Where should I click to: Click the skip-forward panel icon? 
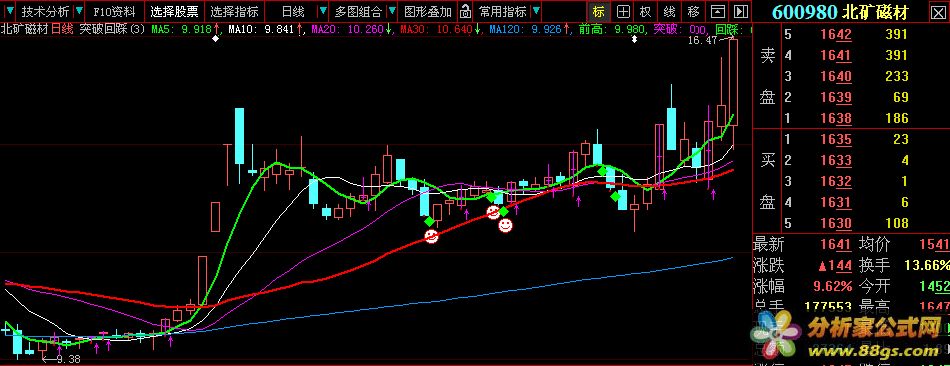click(x=740, y=11)
